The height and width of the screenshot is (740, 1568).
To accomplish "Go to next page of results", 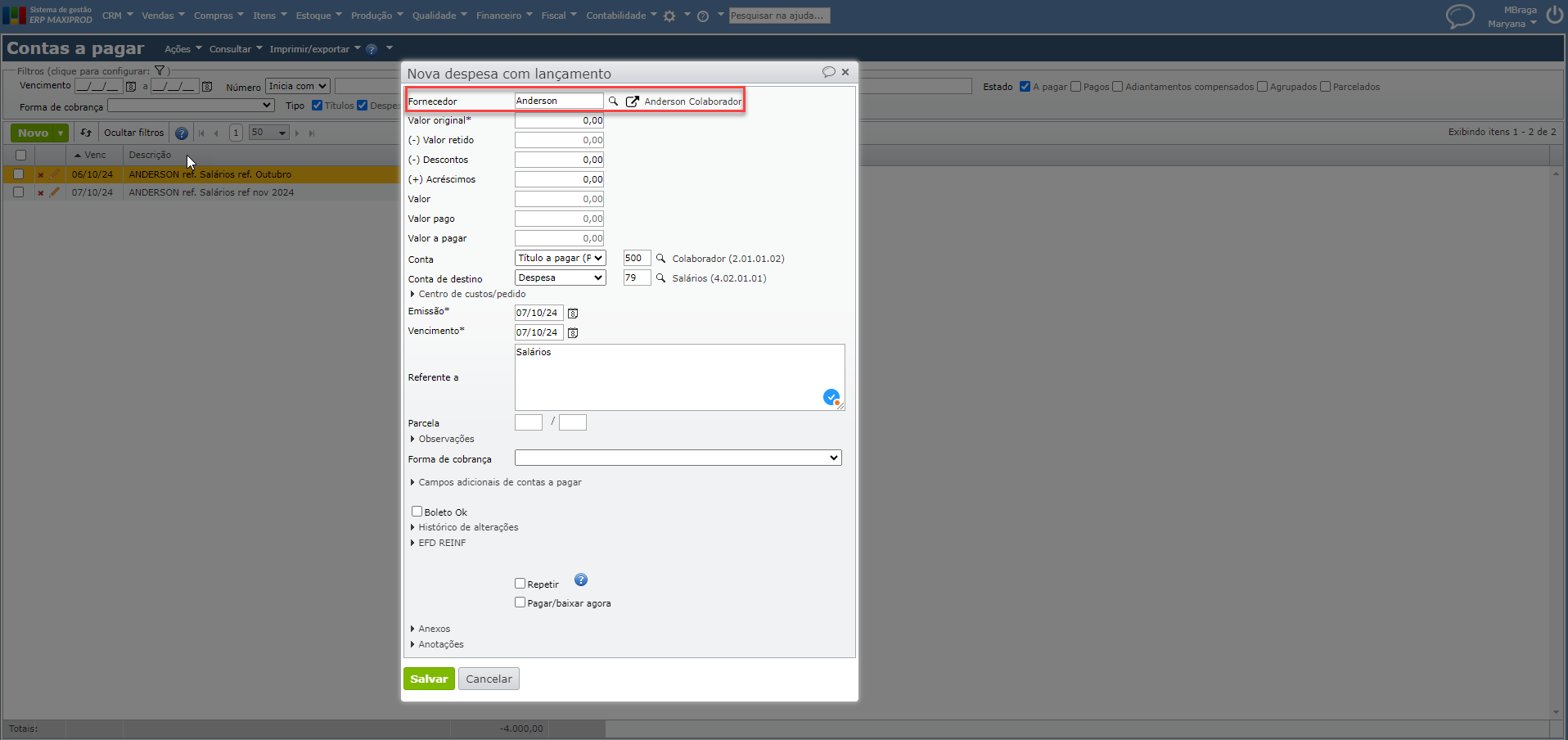I will tap(297, 133).
